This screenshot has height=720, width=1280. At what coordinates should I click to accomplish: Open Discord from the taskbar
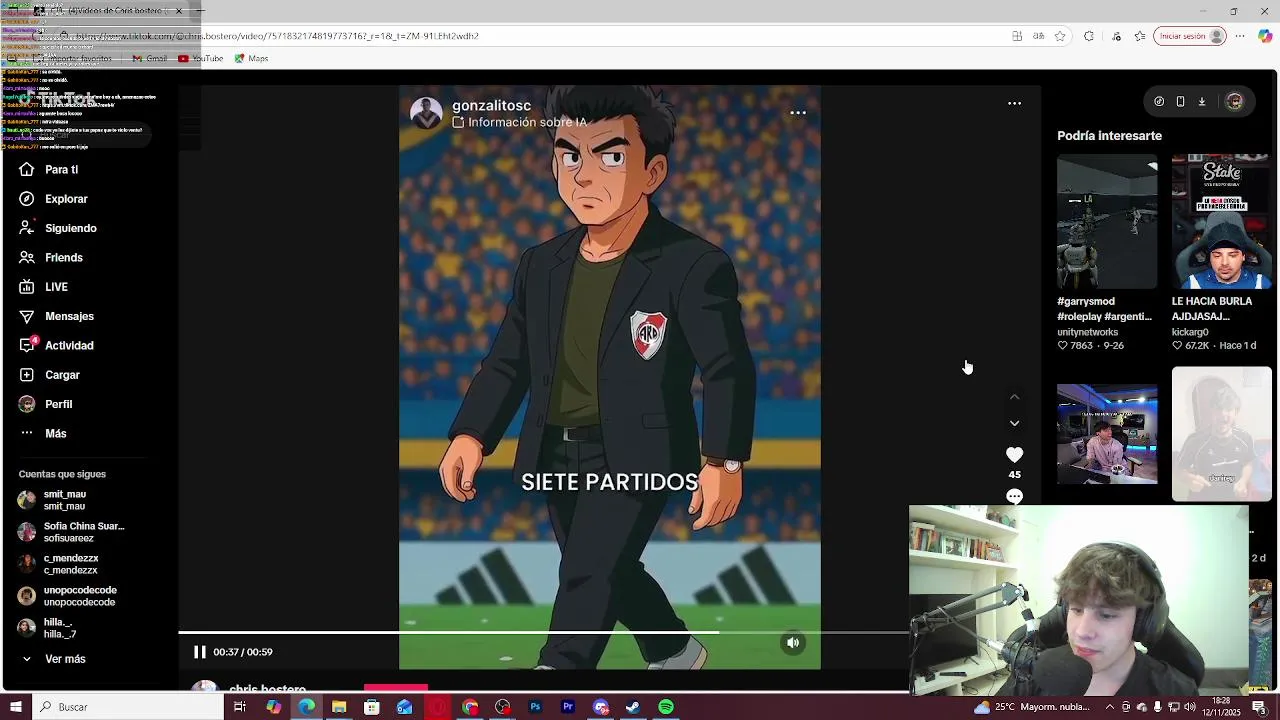click(x=601, y=707)
